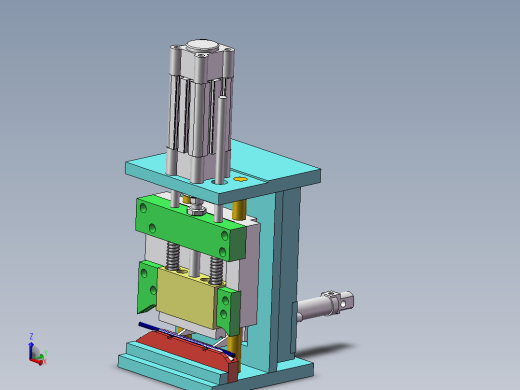520x390 pixels.
Task: Pick the left coil spring
Action: tap(172, 256)
